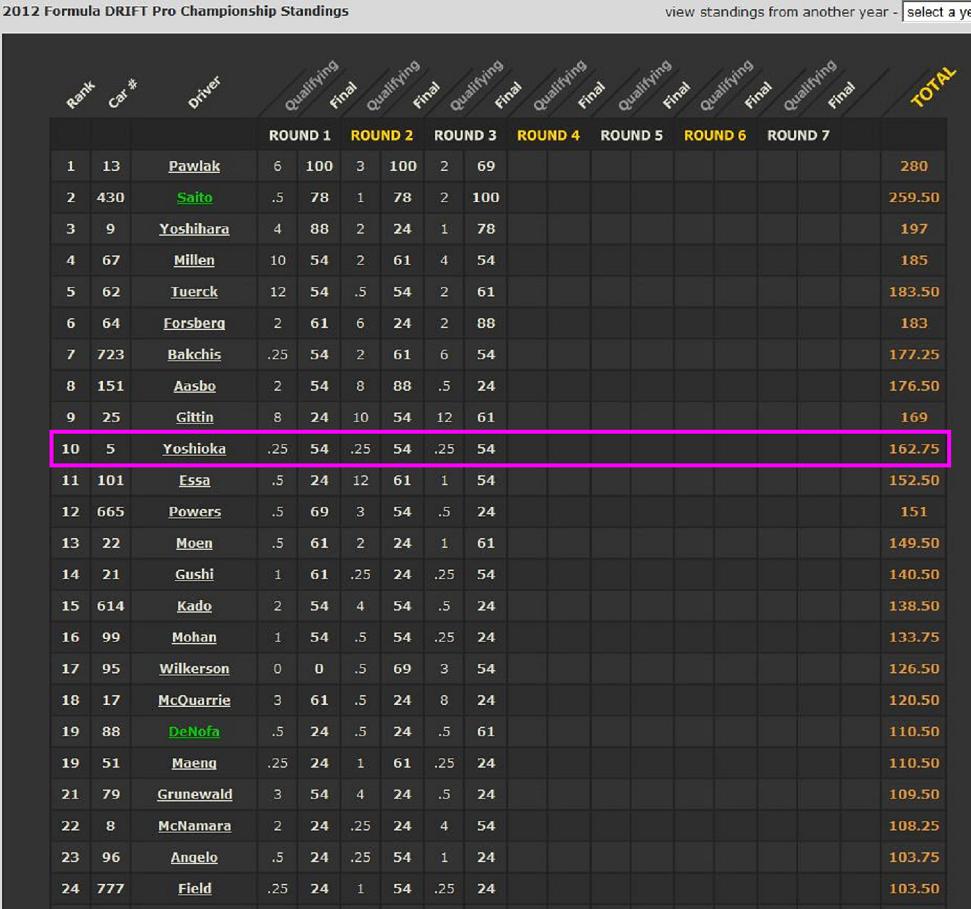Select the DeNofa driver link
Screen dimensions: 971x909
pos(194,732)
